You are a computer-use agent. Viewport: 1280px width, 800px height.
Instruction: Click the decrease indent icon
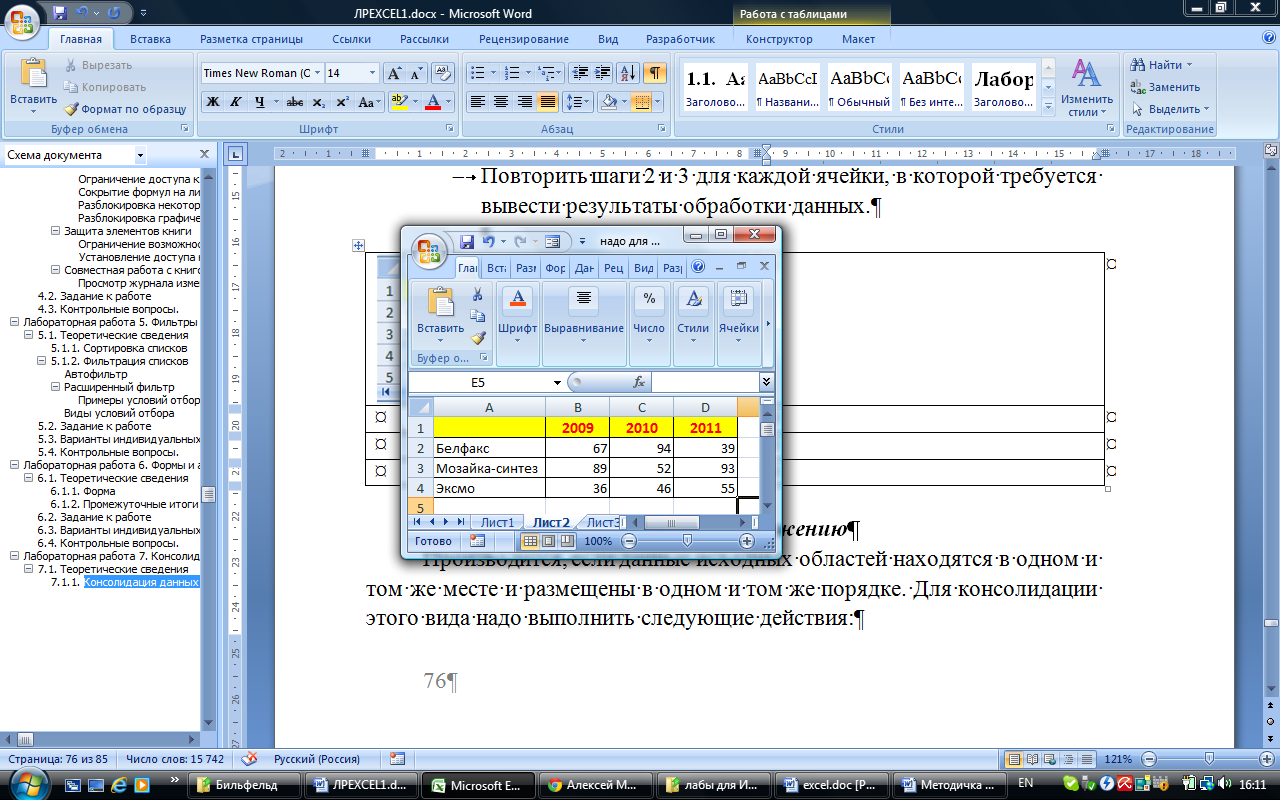click(579, 73)
